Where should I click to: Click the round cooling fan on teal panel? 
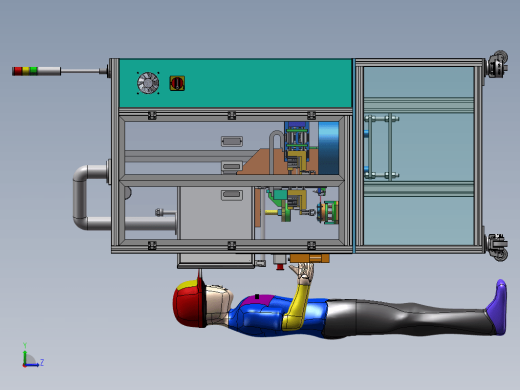click(x=148, y=83)
